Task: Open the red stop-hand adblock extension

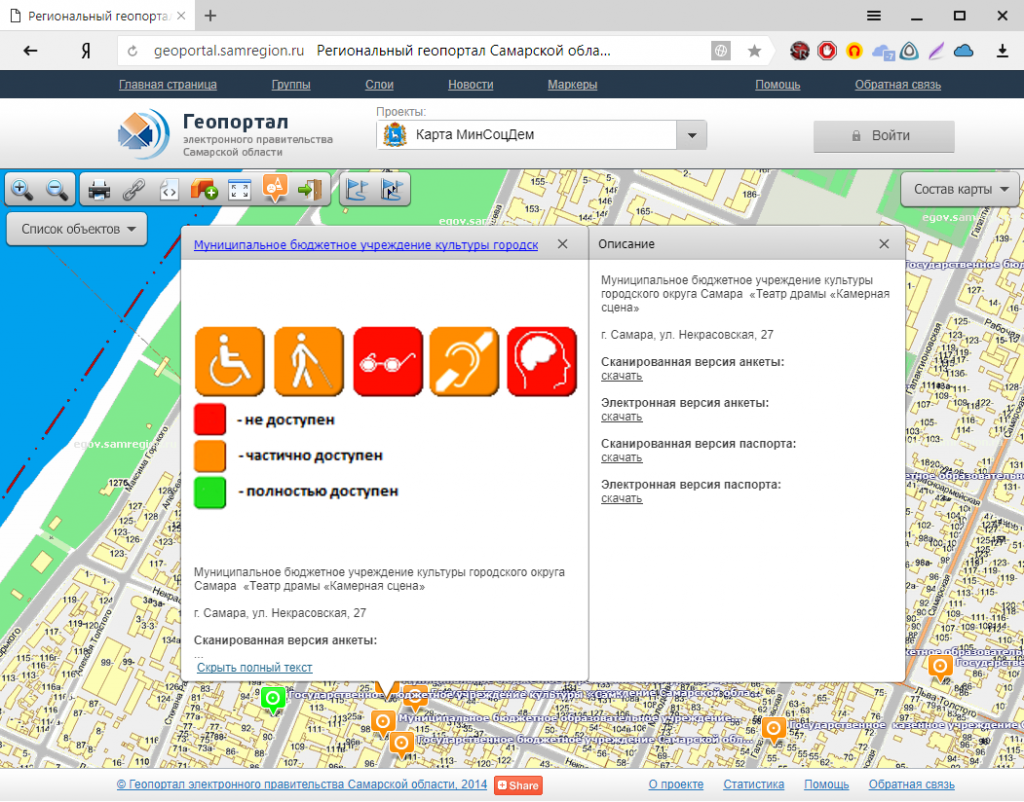Action: click(x=827, y=51)
